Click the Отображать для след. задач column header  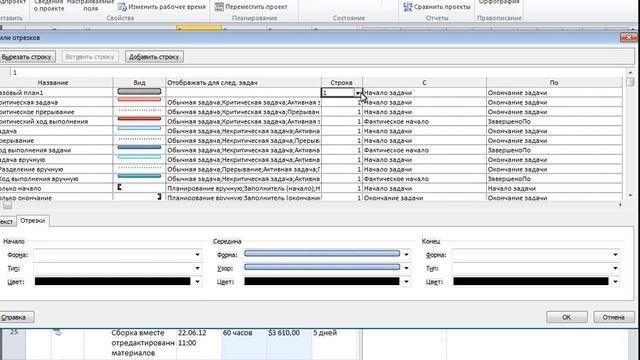point(244,82)
